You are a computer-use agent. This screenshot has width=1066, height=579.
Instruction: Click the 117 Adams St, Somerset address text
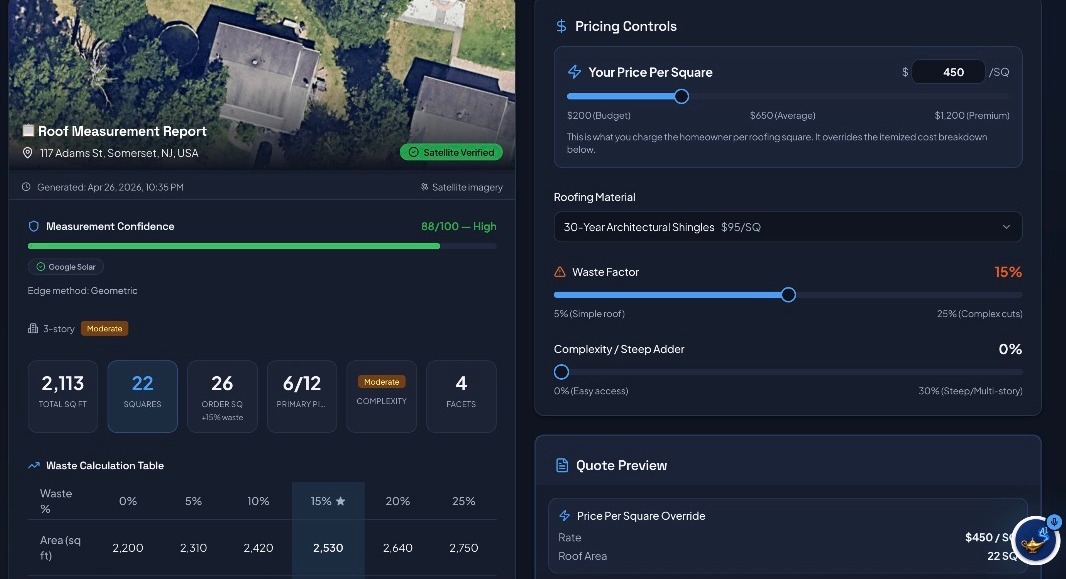pyautogui.click(x=119, y=153)
